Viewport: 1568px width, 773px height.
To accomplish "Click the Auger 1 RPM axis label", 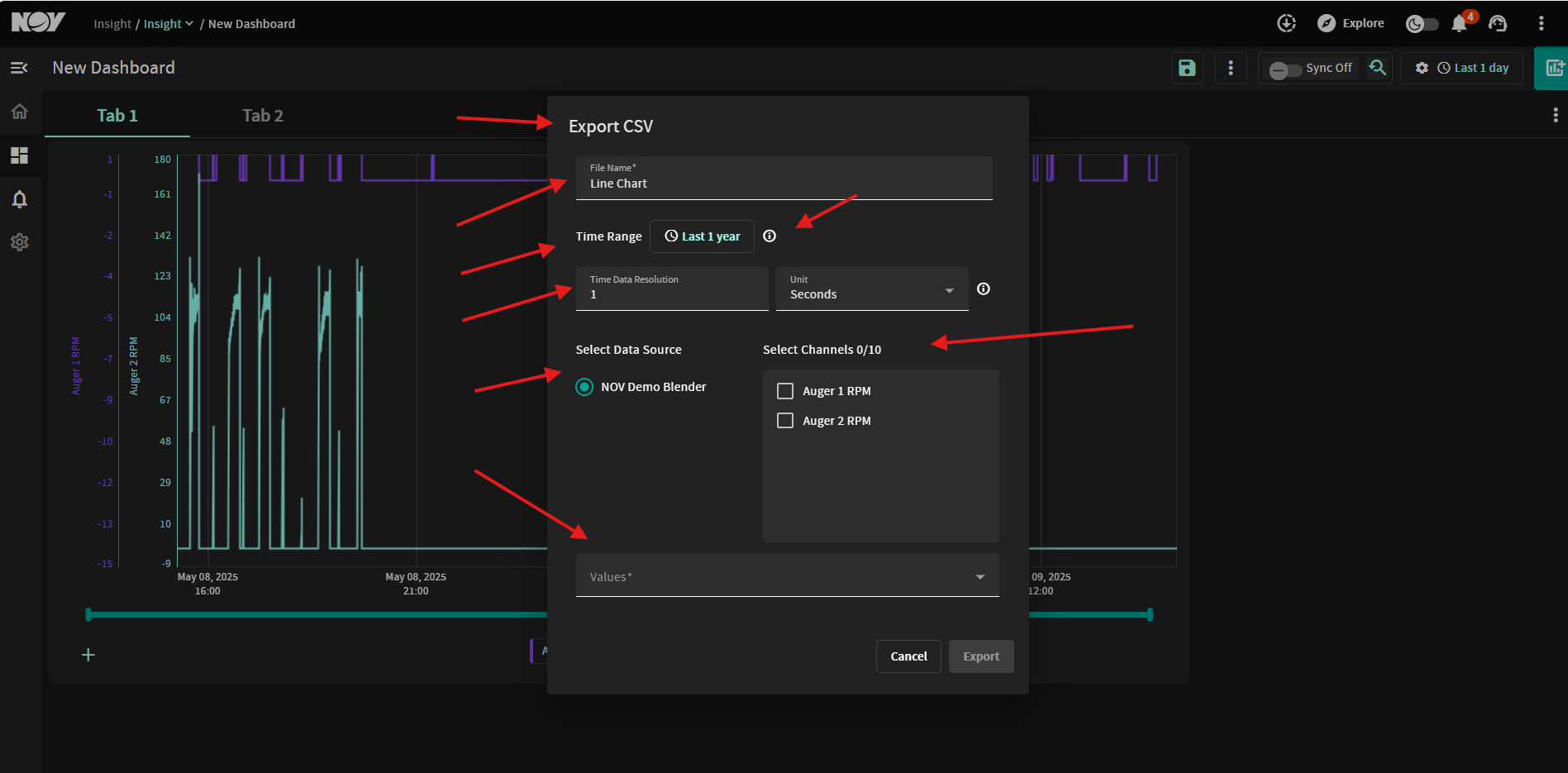I will [76, 366].
